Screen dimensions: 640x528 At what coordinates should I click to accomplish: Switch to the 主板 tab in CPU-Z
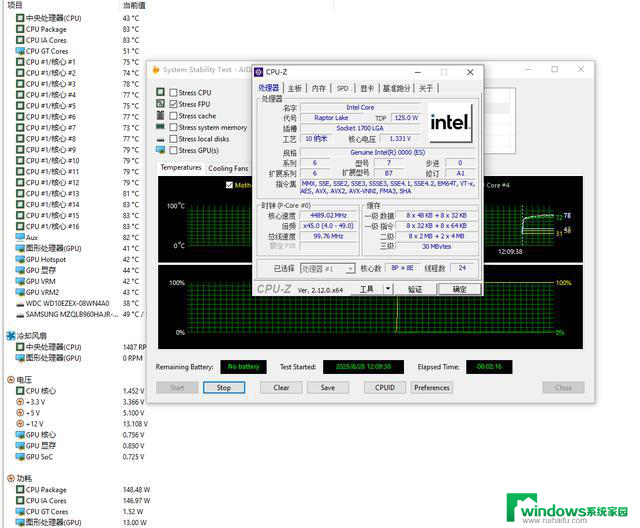pyautogui.click(x=295, y=88)
